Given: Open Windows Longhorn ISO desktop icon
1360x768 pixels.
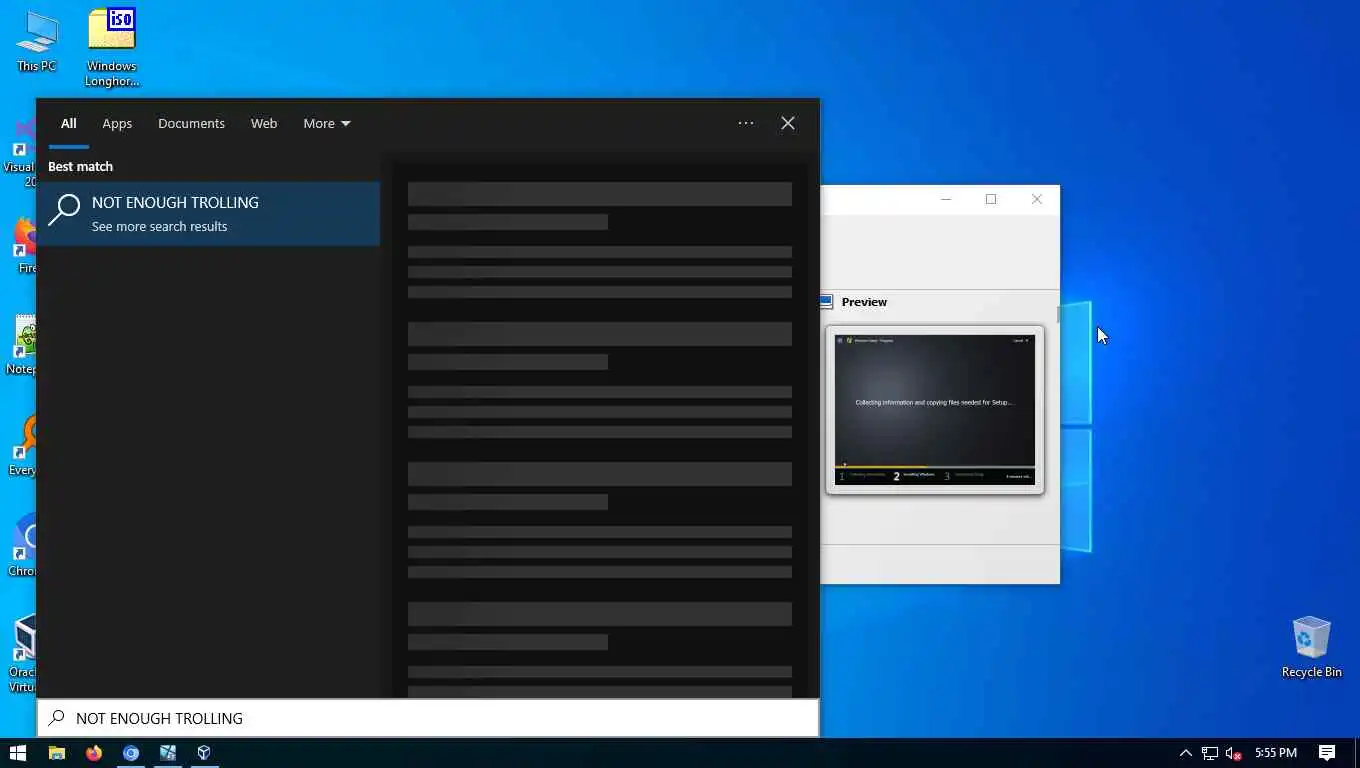Looking at the screenshot, I should click(111, 48).
